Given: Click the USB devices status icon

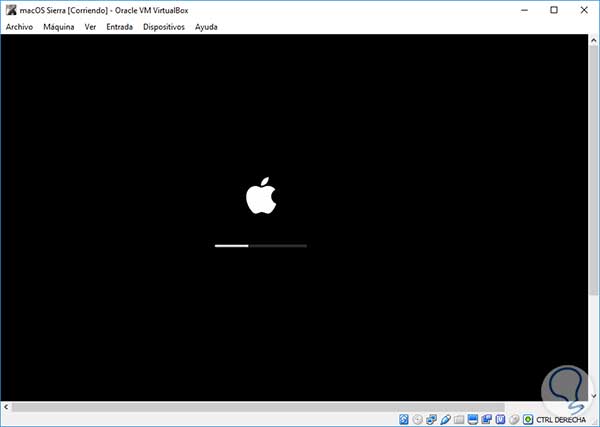Looking at the screenshot, I should [445, 419].
